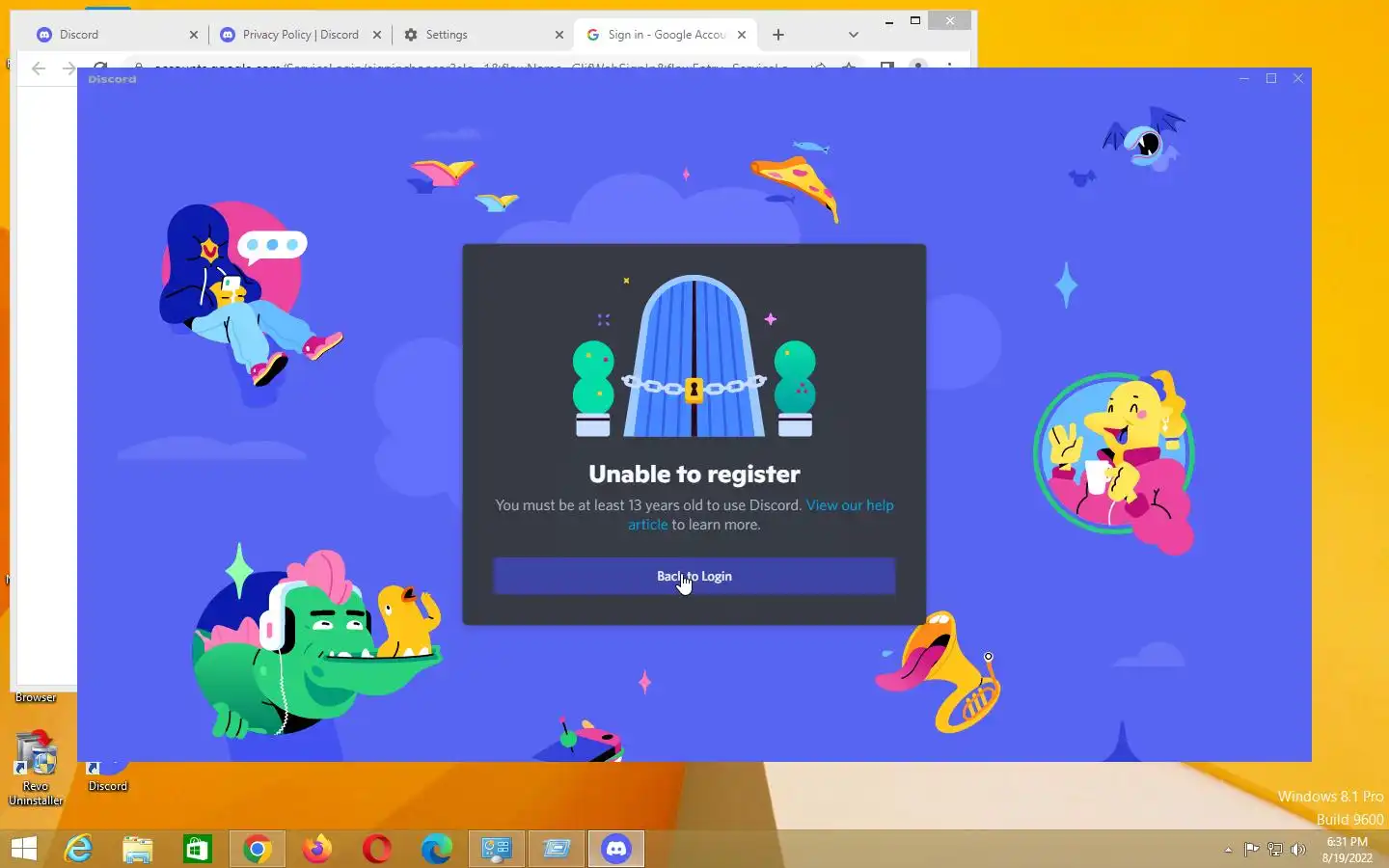1389x868 pixels.
Task: Open the Run window taskbar item
Action: pyautogui.click(x=557, y=849)
